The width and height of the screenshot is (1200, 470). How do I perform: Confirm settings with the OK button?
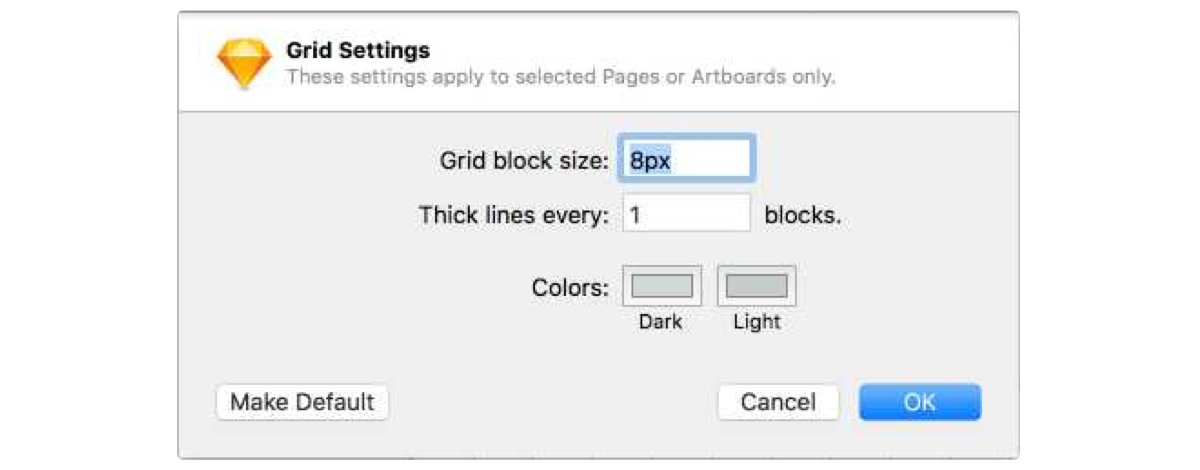pos(919,402)
